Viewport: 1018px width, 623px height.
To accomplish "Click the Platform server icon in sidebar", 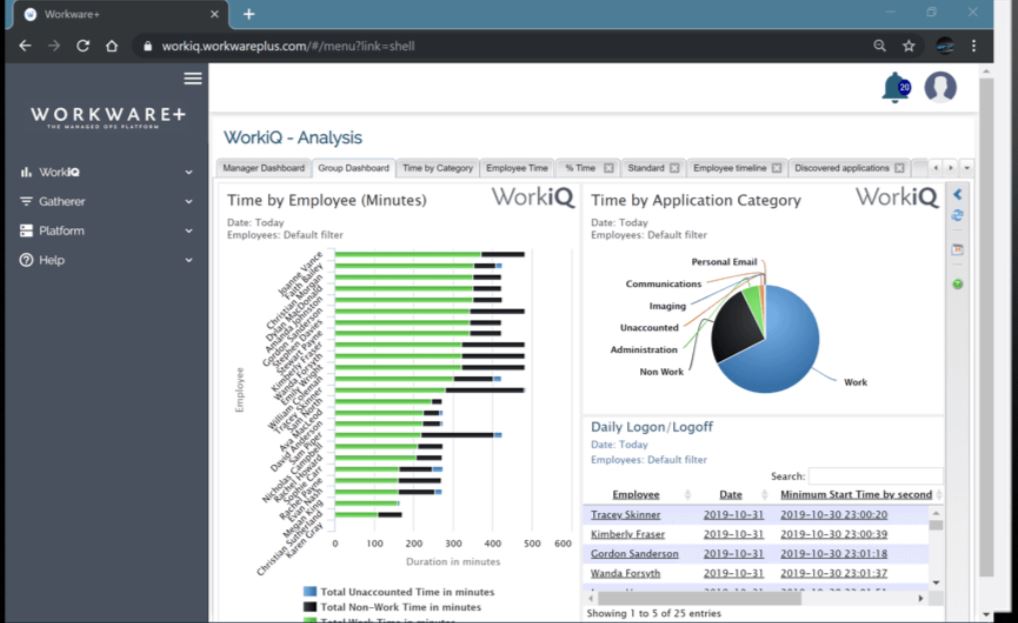I will (x=26, y=230).
